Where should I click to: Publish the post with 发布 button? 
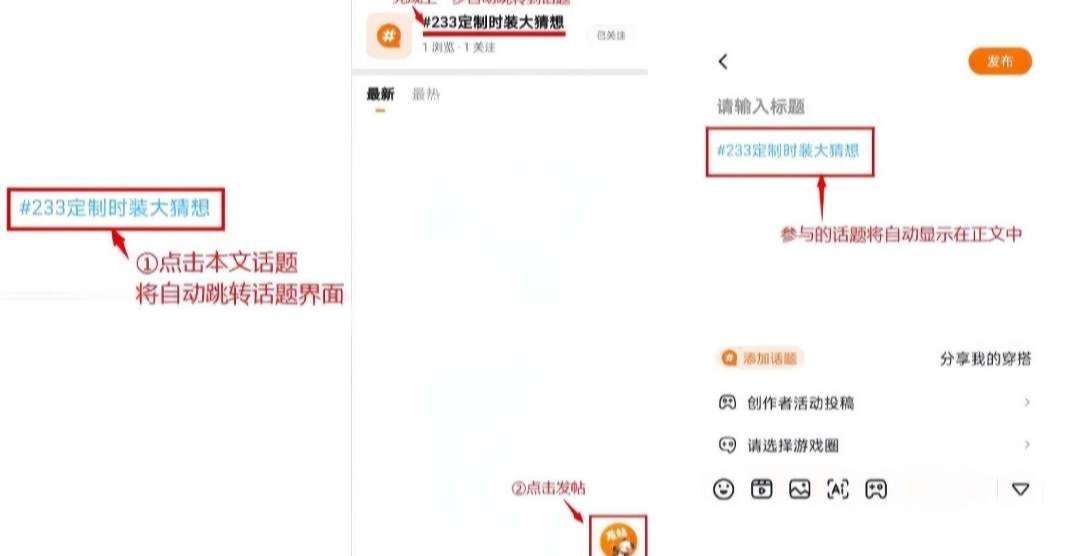point(1000,61)
